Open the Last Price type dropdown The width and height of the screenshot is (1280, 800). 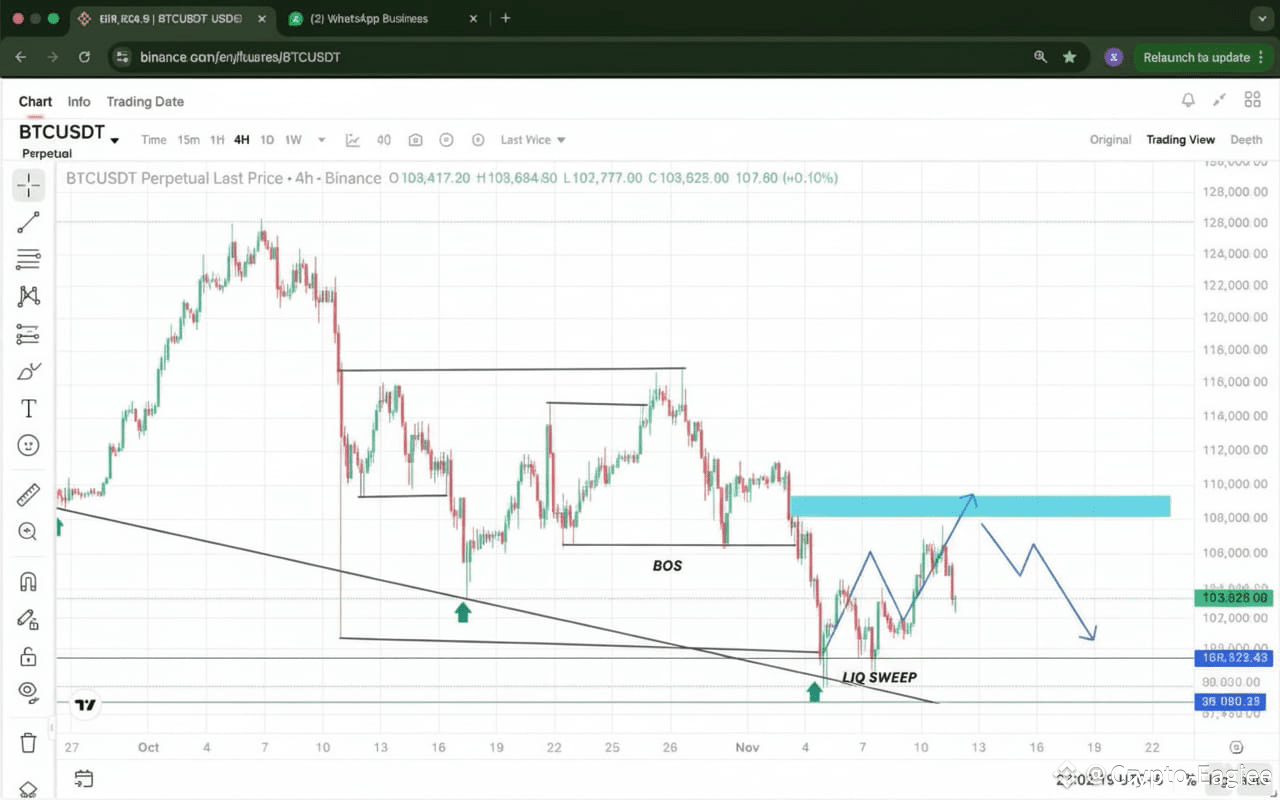533,140
